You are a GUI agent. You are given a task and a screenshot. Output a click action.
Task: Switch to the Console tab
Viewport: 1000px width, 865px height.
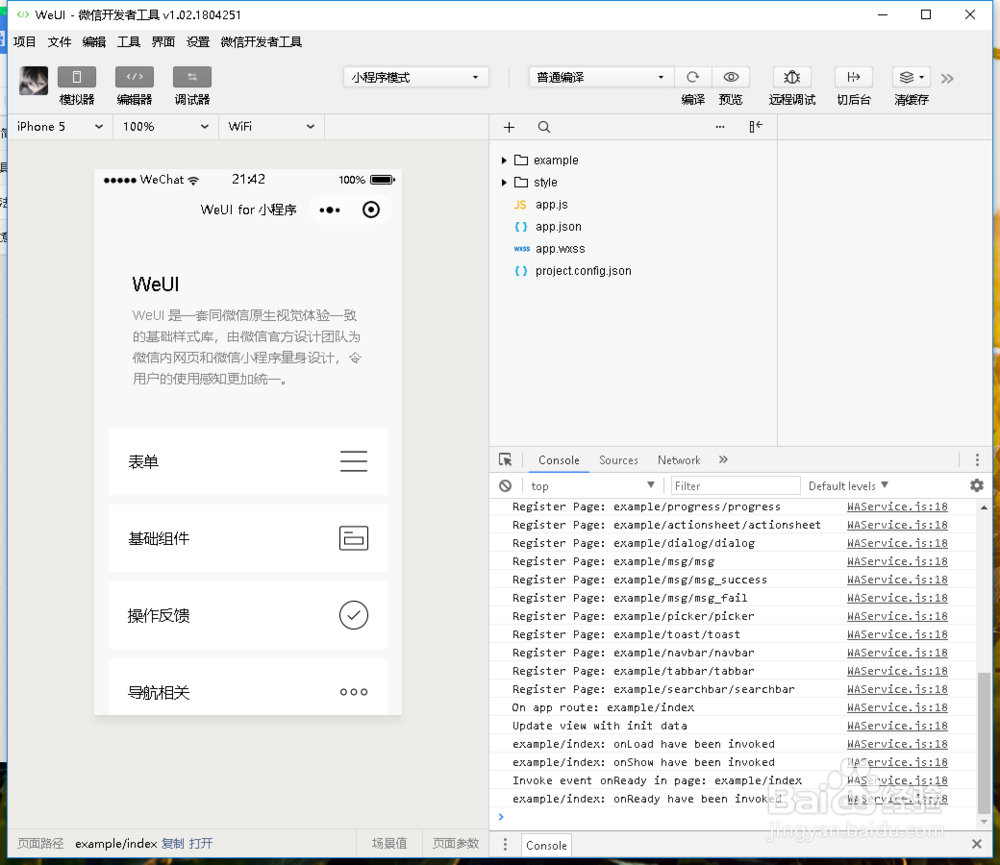coord(559,460)
